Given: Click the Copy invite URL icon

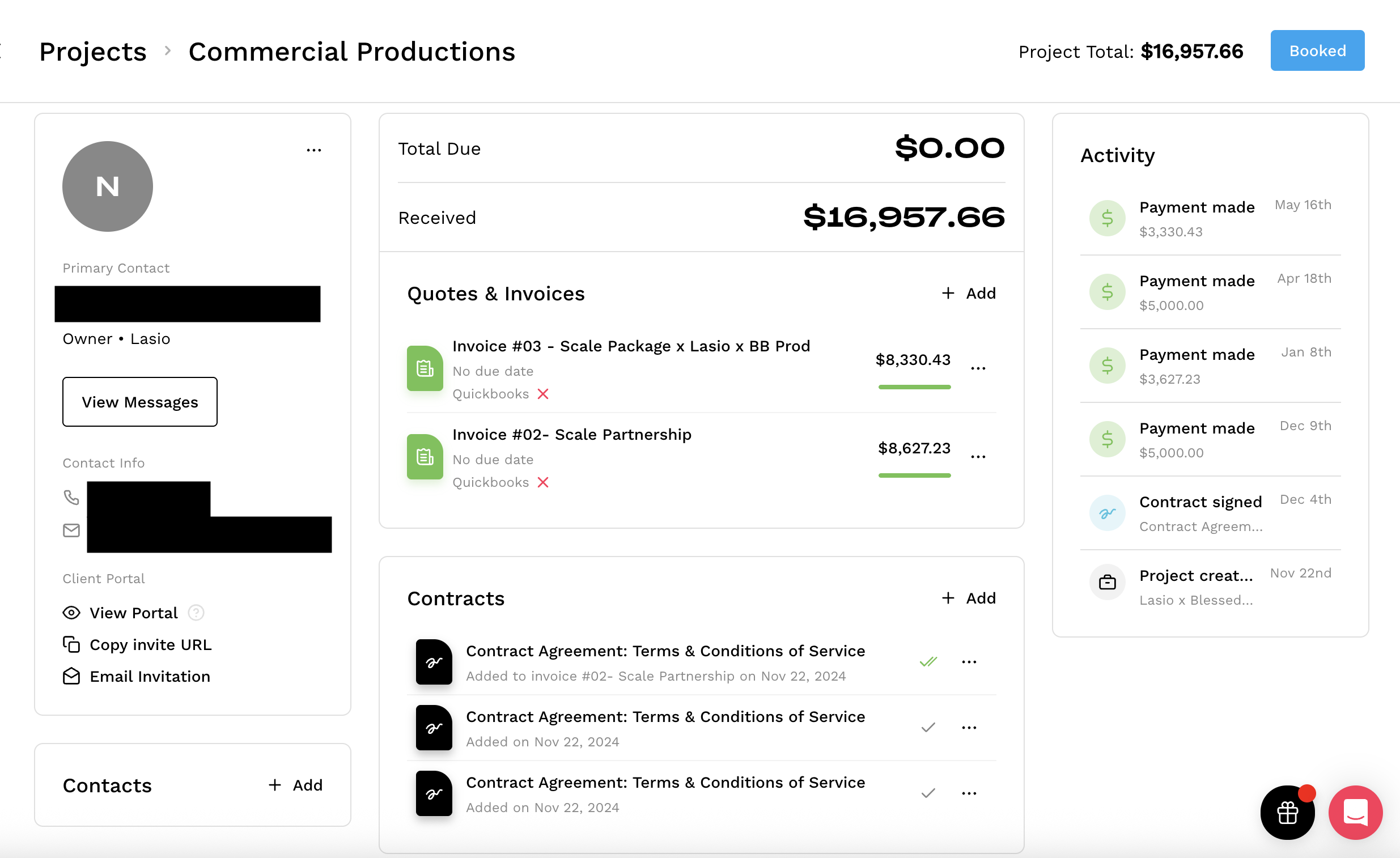Looking at the screenshot, I should [x=71, y=644].
